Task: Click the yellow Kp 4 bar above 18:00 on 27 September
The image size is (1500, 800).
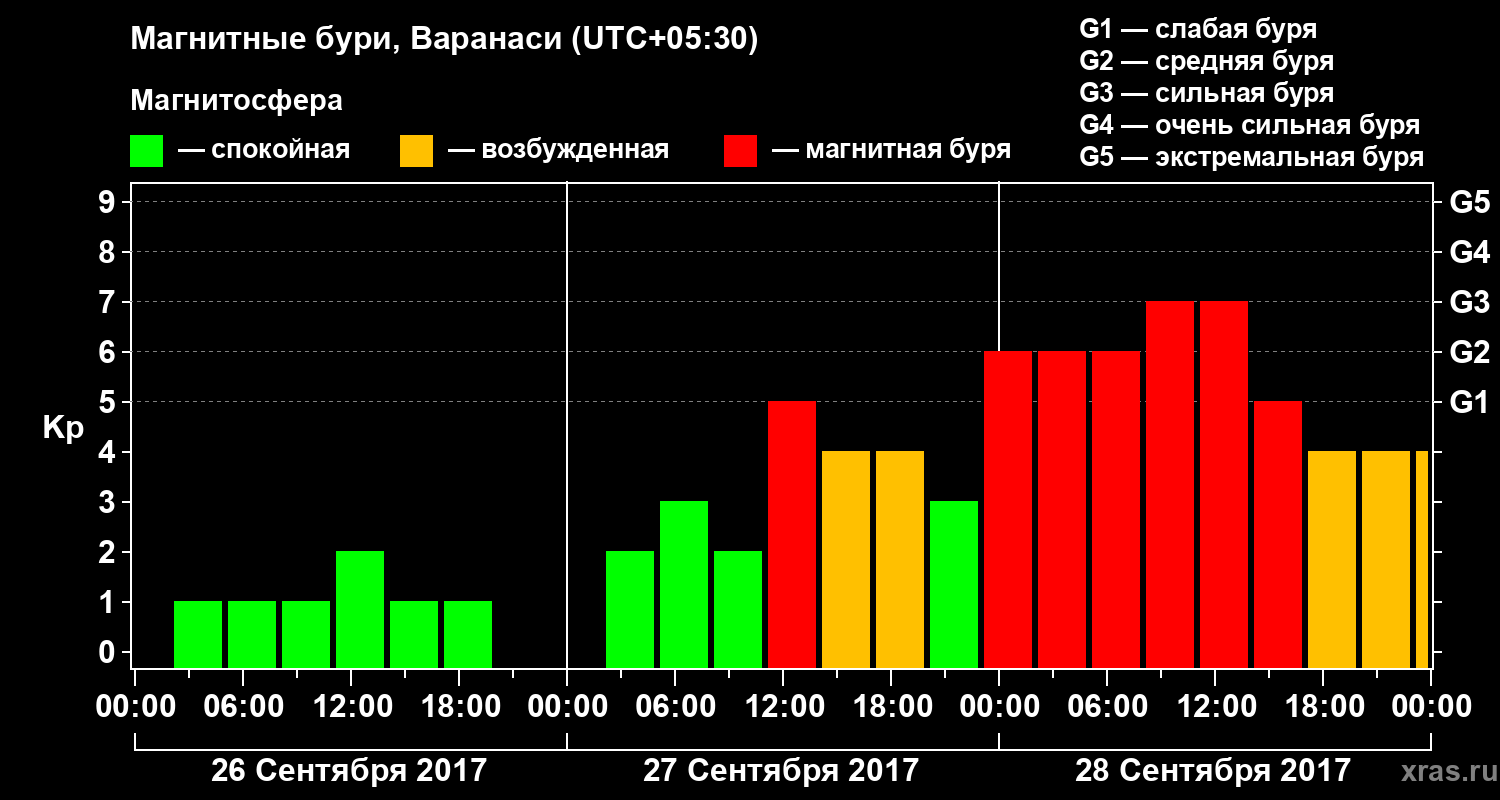Action: coord(900,559)
